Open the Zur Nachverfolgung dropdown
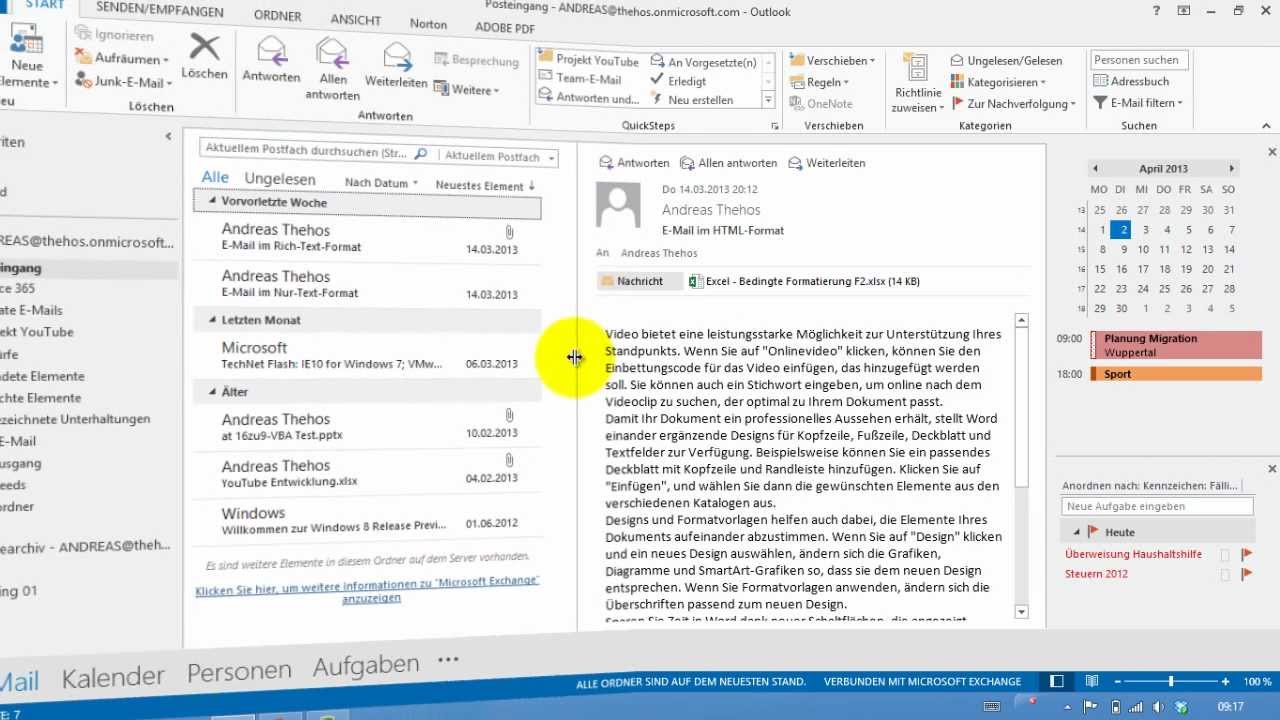This screenshot has height=720, width=1280. pyautogui.click(x=1013, y=103)
